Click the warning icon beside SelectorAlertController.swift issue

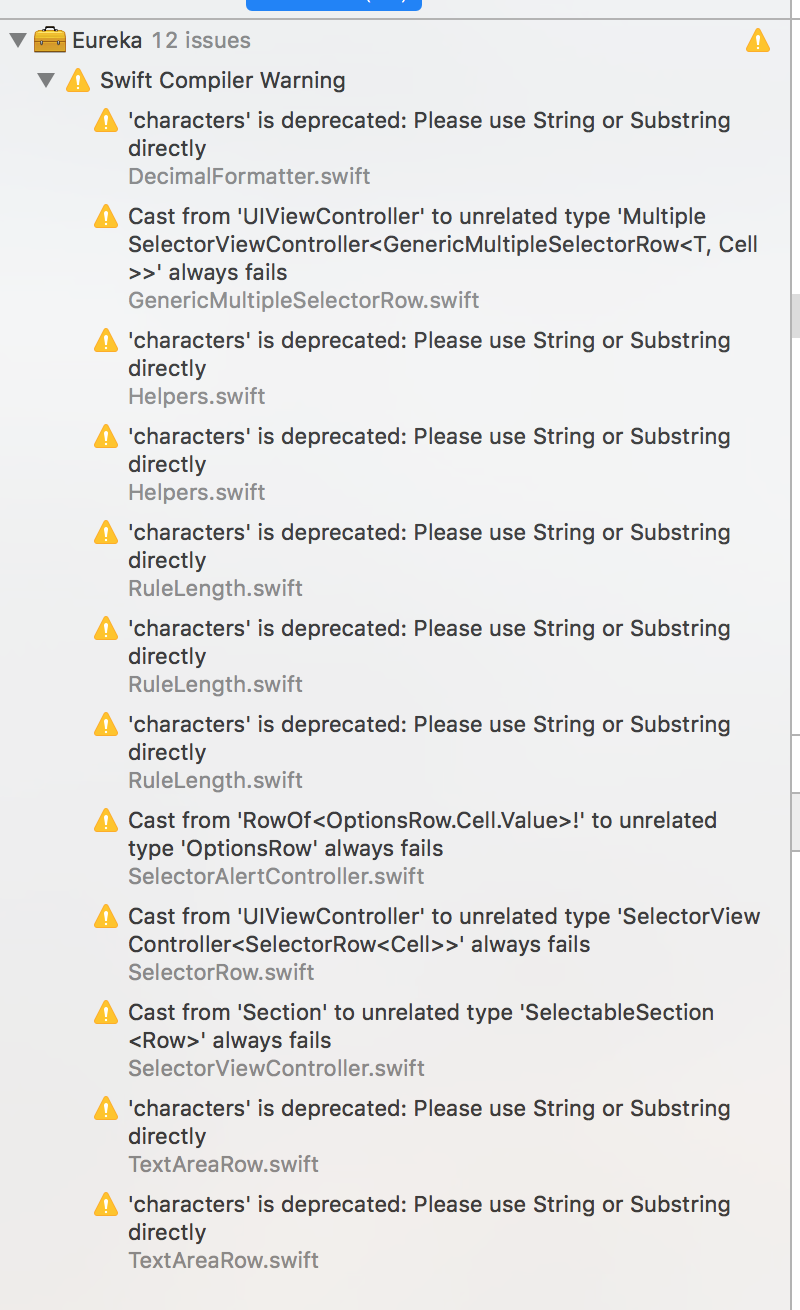106,821
